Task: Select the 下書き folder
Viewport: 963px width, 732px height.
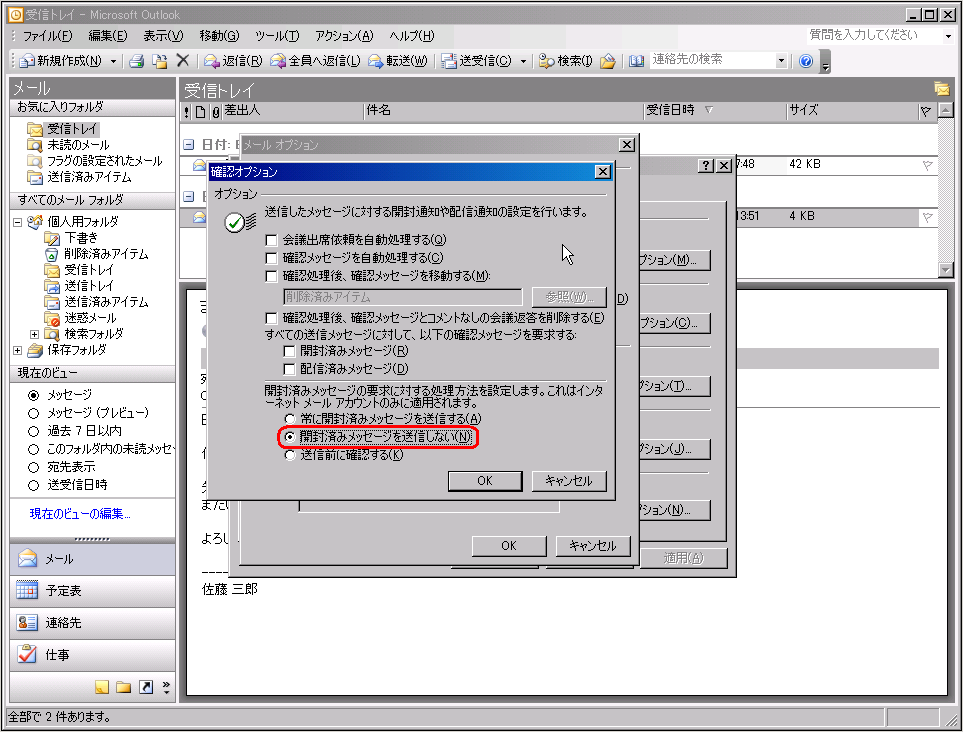Action: tap(71, 238)
